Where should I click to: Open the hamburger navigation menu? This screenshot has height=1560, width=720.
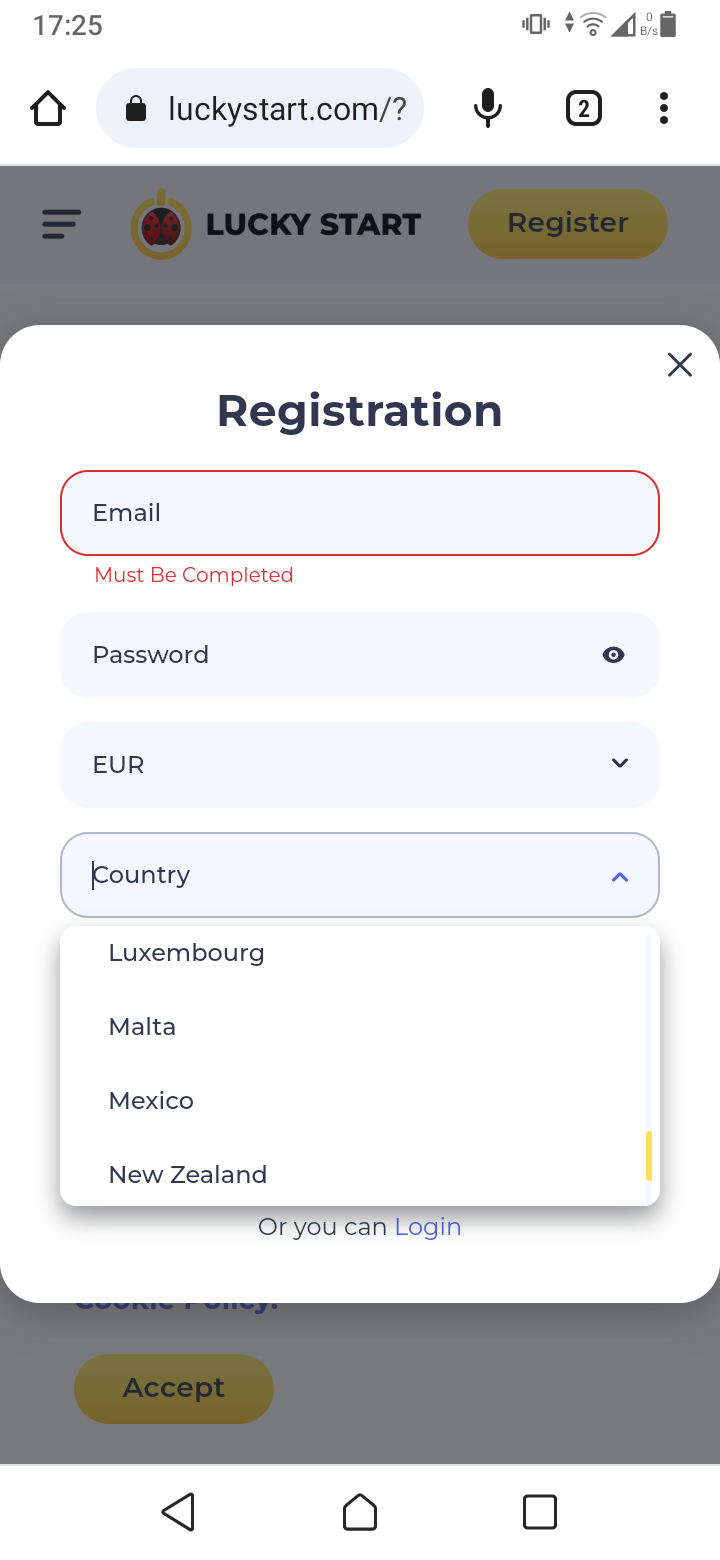[61, 224]
